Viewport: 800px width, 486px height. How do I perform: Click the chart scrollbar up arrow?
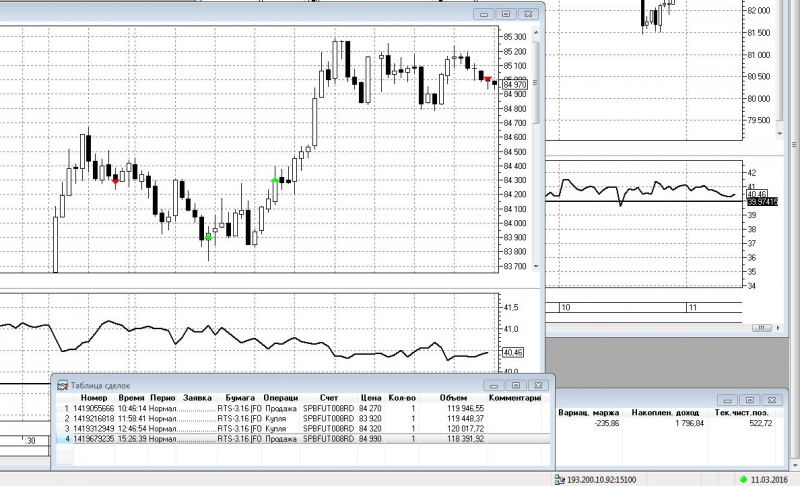pos(536,32)
